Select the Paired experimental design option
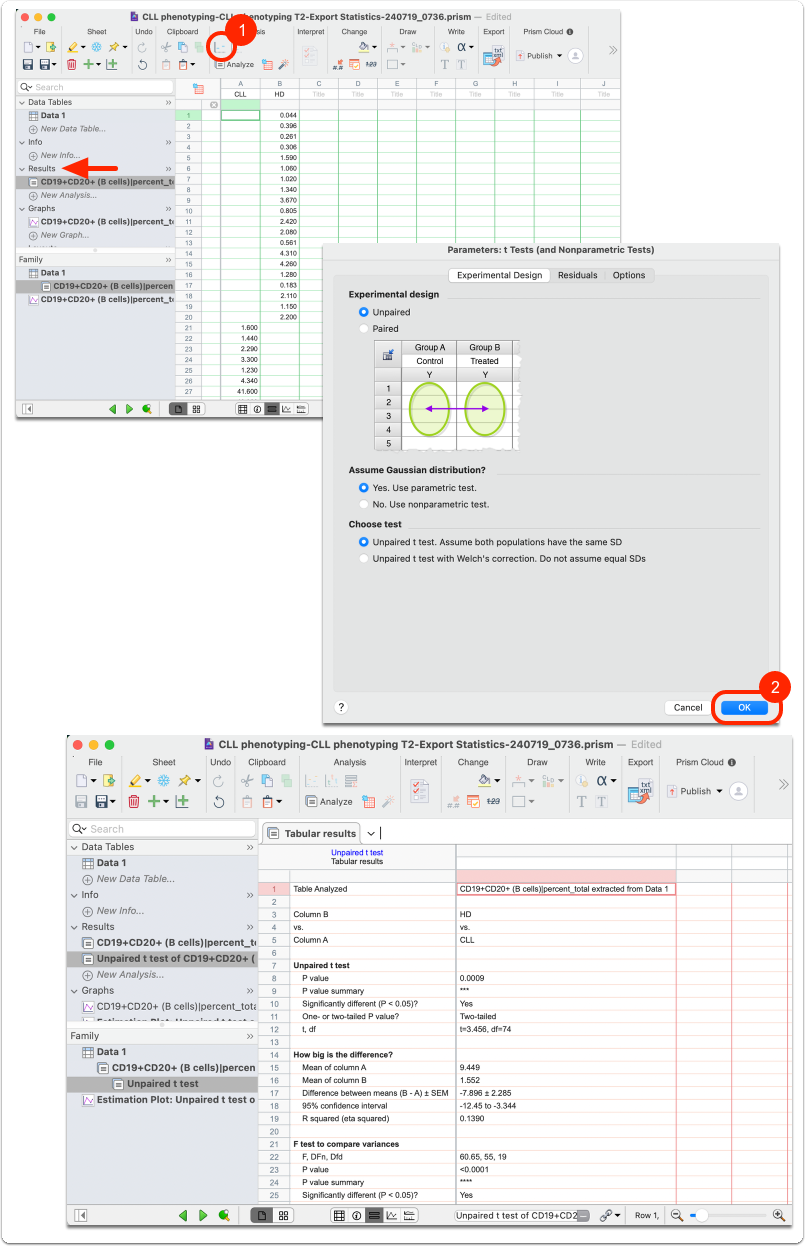This screenshot has width=805, height=1246. (x=364, y=328)
